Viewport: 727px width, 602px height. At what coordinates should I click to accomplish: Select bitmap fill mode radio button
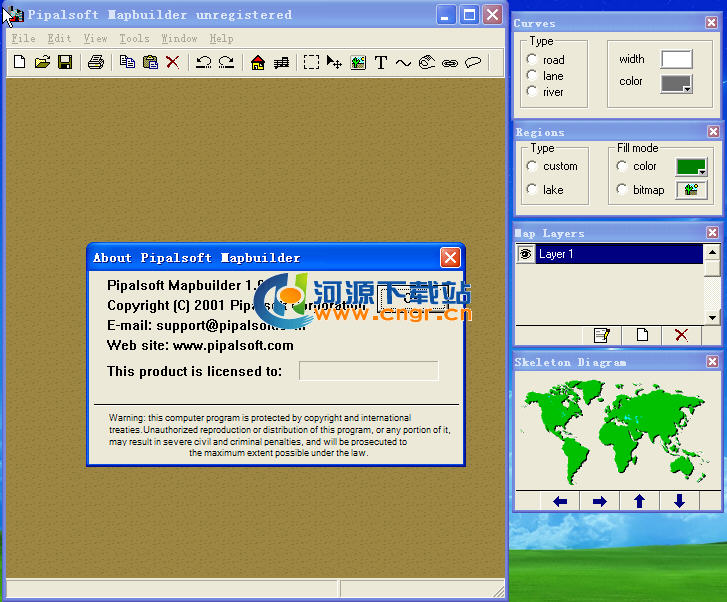click(622, 190)
